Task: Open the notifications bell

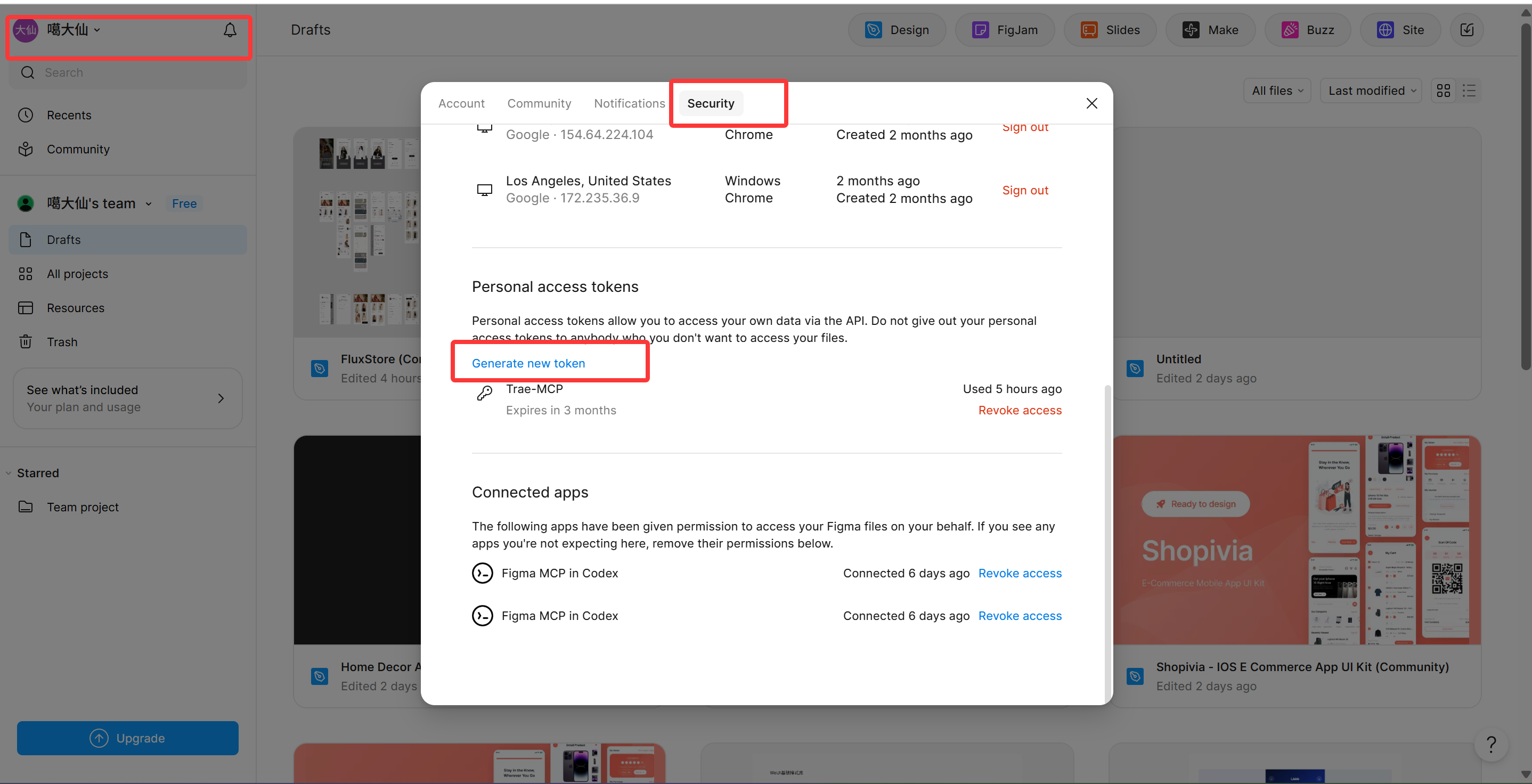Action: pyautogui.click(x=230, y=30)
